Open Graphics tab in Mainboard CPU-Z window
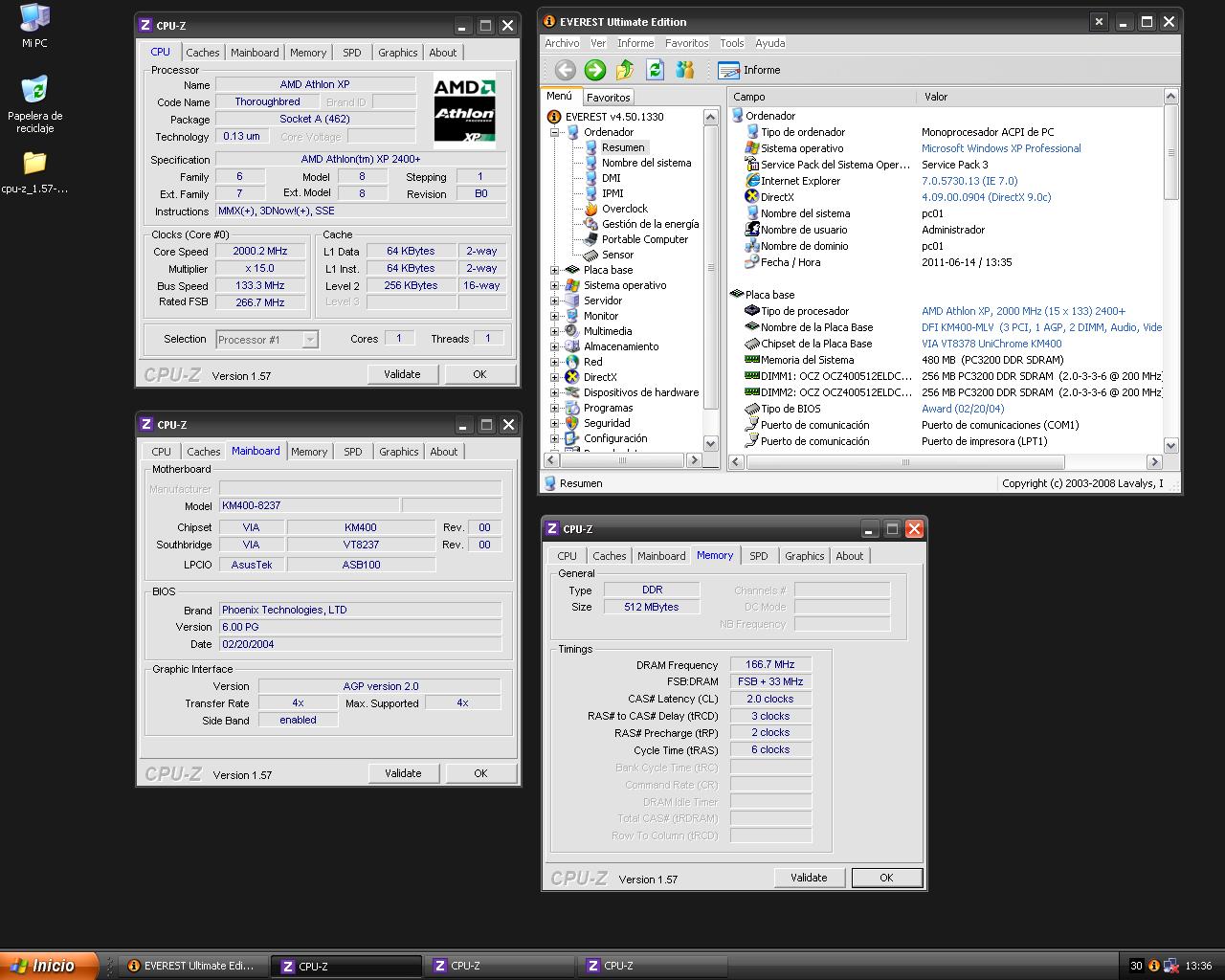The height and width of the screenshot is (980, 1225). pos(398,452)
